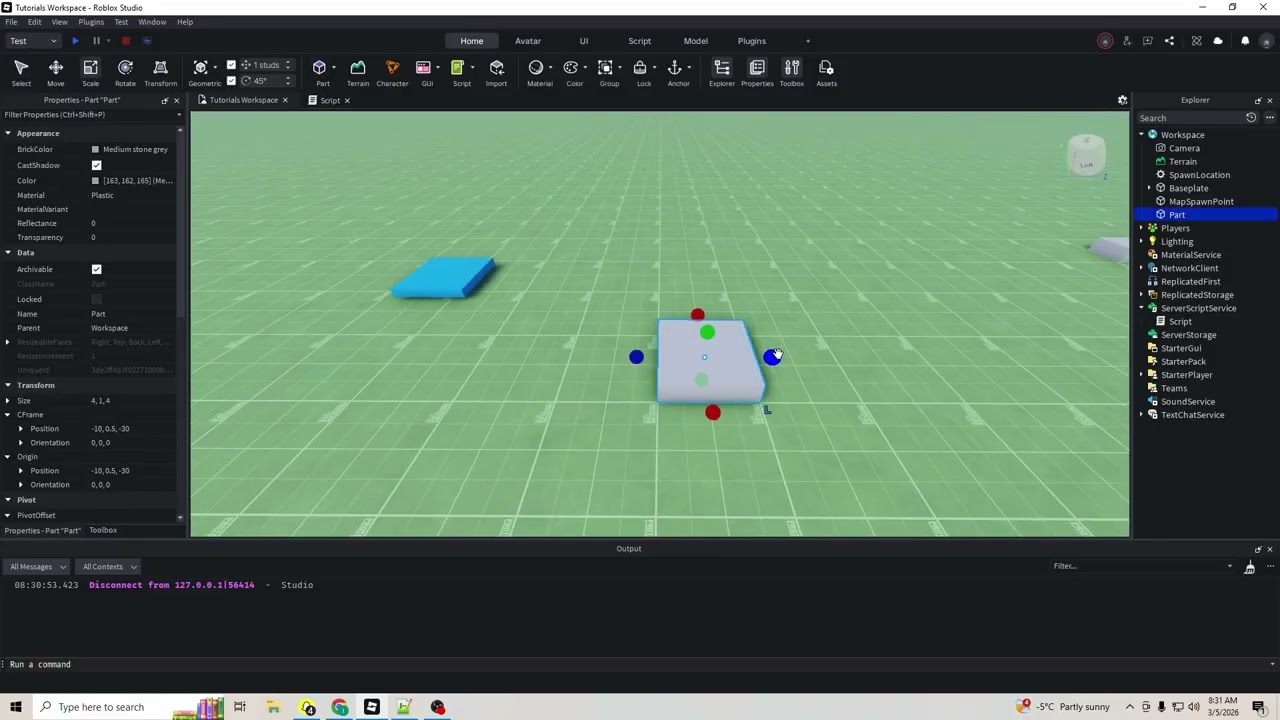Screen dimensions: 1280x720
Task: Toggle the CastShadow checkbox
Action: point(96,165)
